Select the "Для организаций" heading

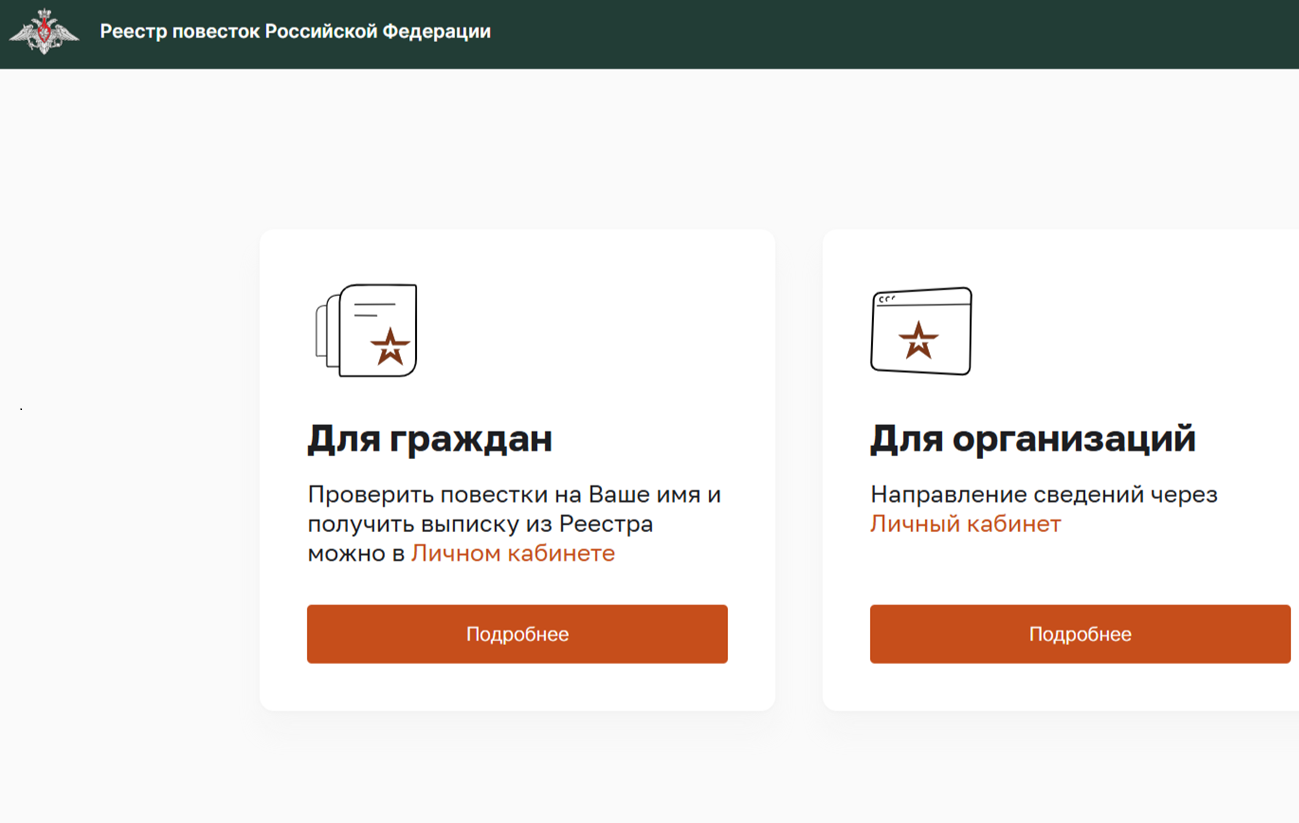coord(1033,438)
